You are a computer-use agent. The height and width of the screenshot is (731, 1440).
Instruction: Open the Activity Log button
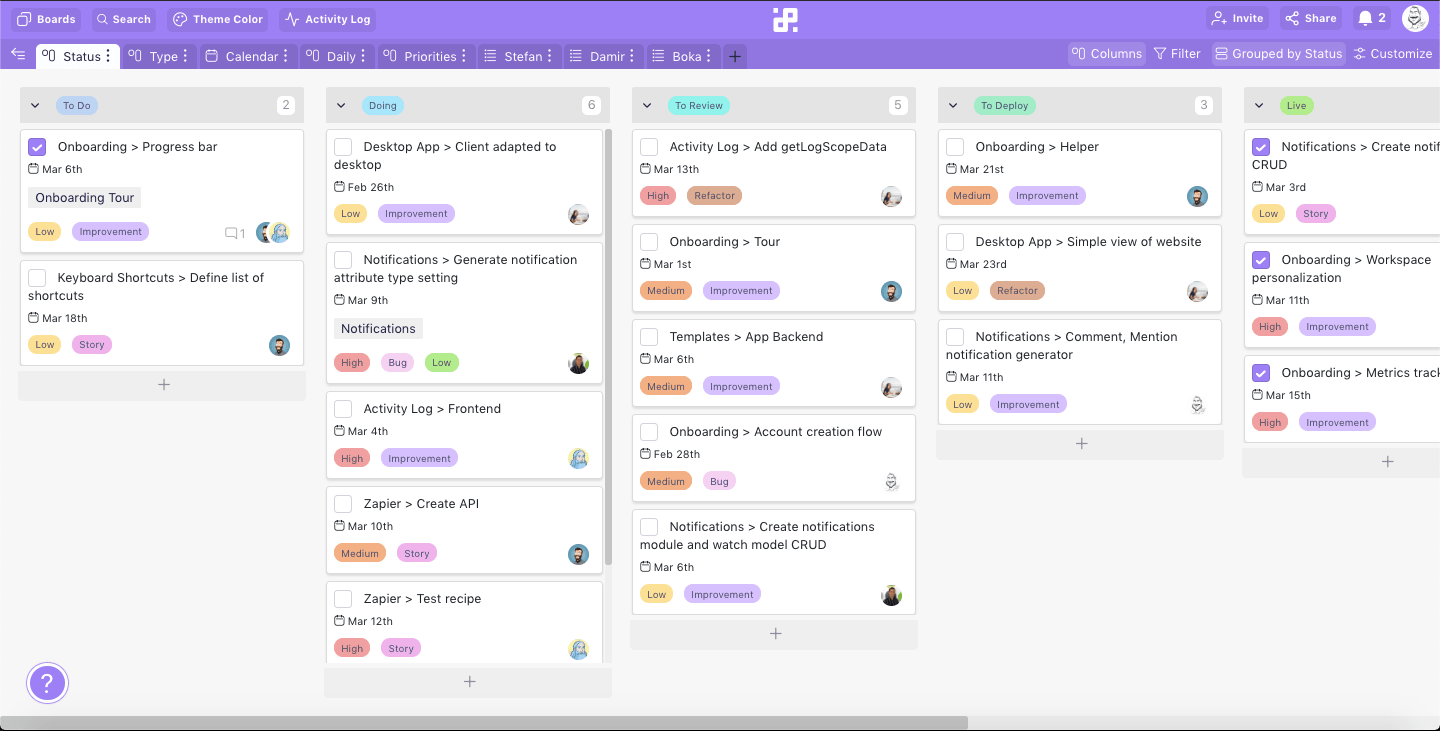click(327, 19)
